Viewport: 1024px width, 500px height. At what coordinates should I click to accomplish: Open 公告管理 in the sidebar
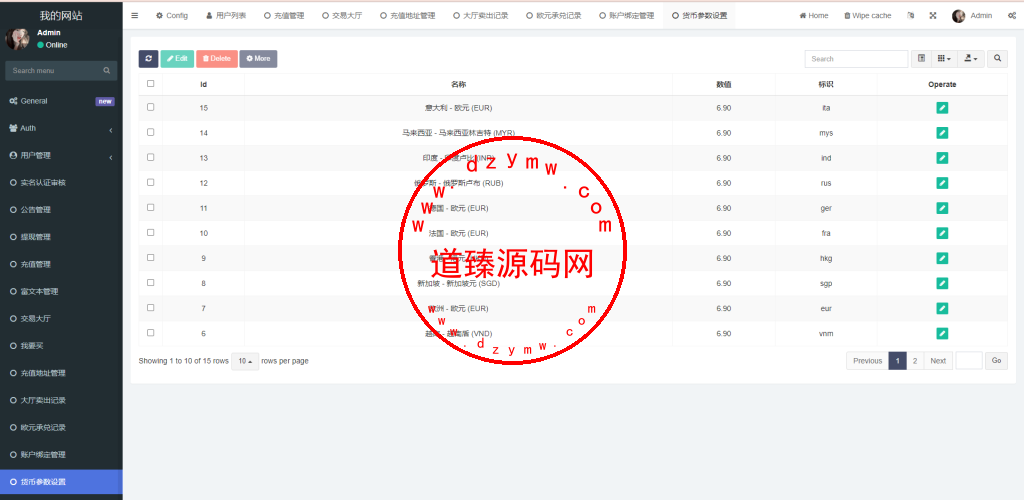61,210
